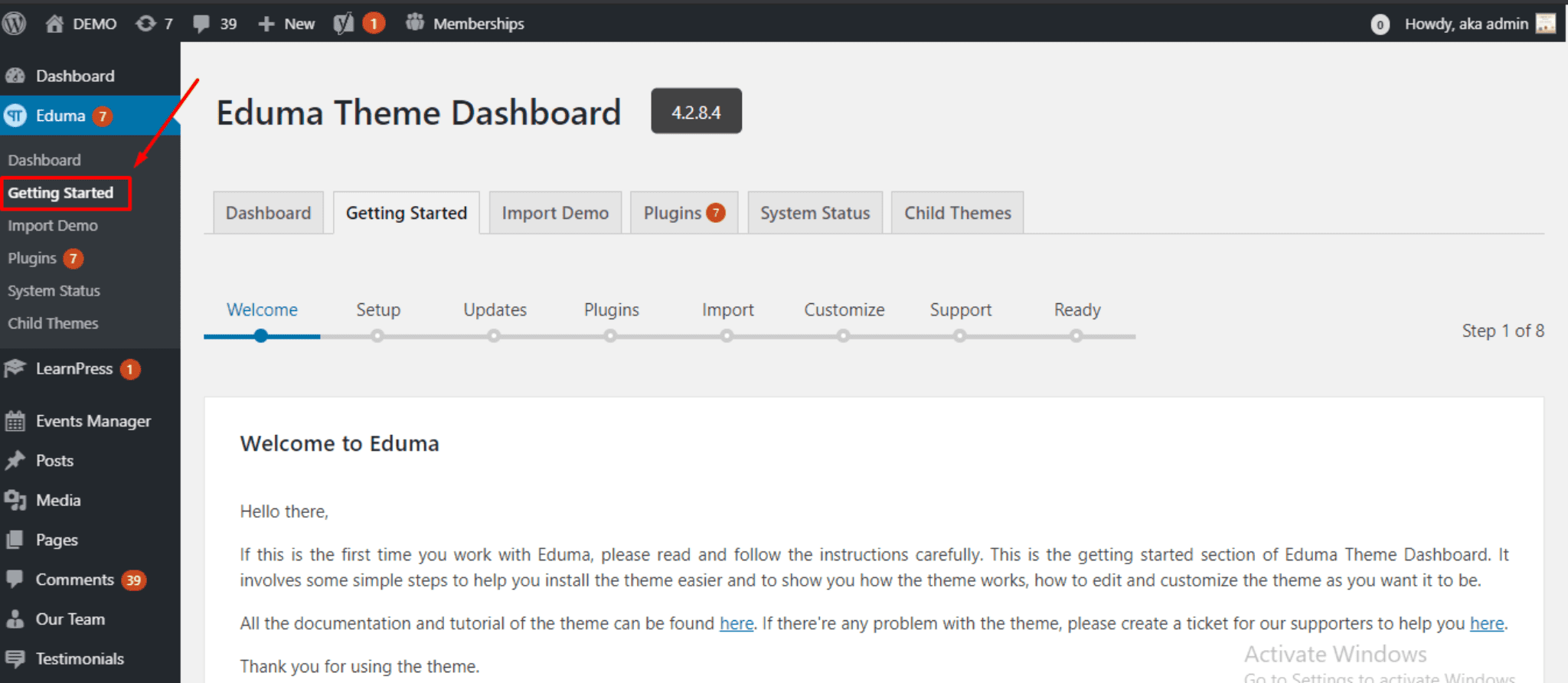Open the DEMO site home icon

click(x=54, y=24)
